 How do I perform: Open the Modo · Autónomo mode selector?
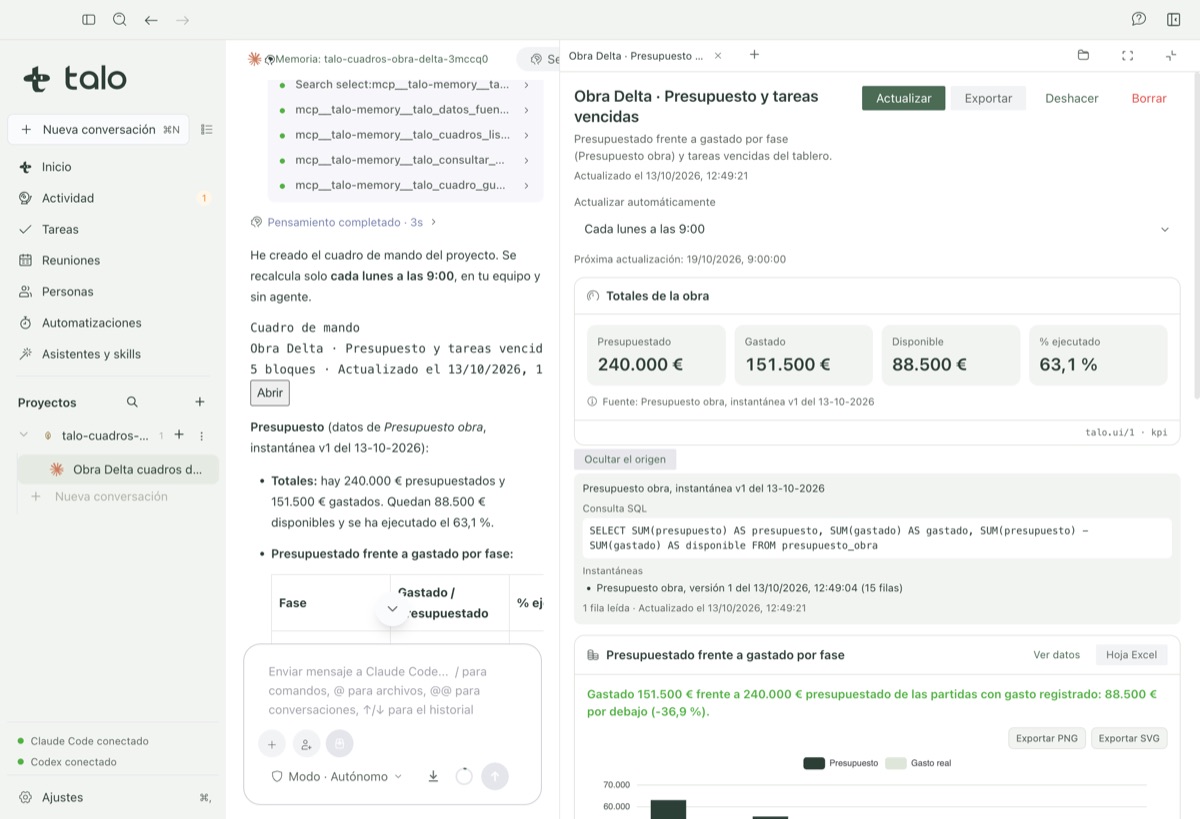[x=337, y=776]
